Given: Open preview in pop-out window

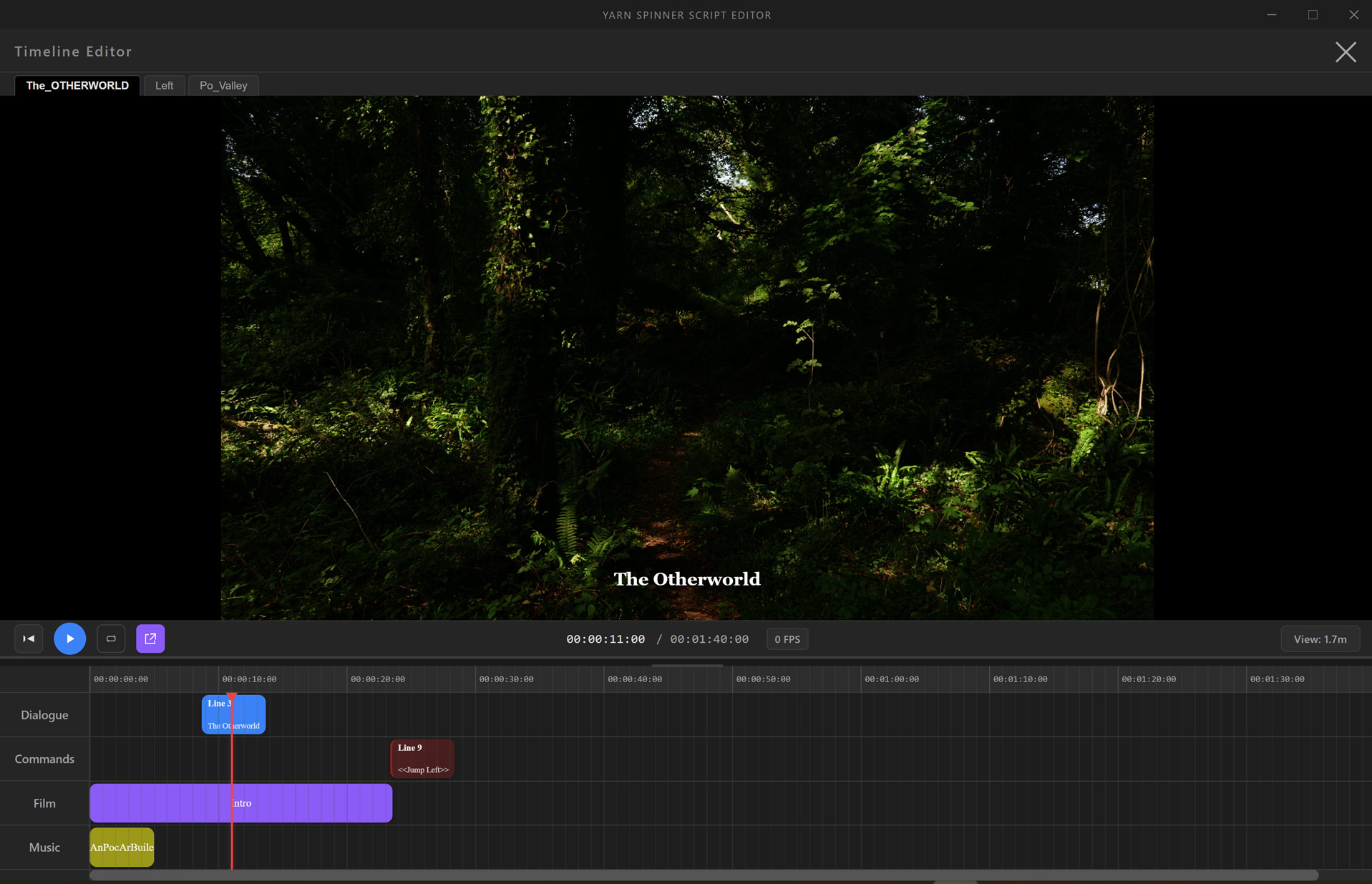Looking at the screenshot, I should (x=150, y=638).
